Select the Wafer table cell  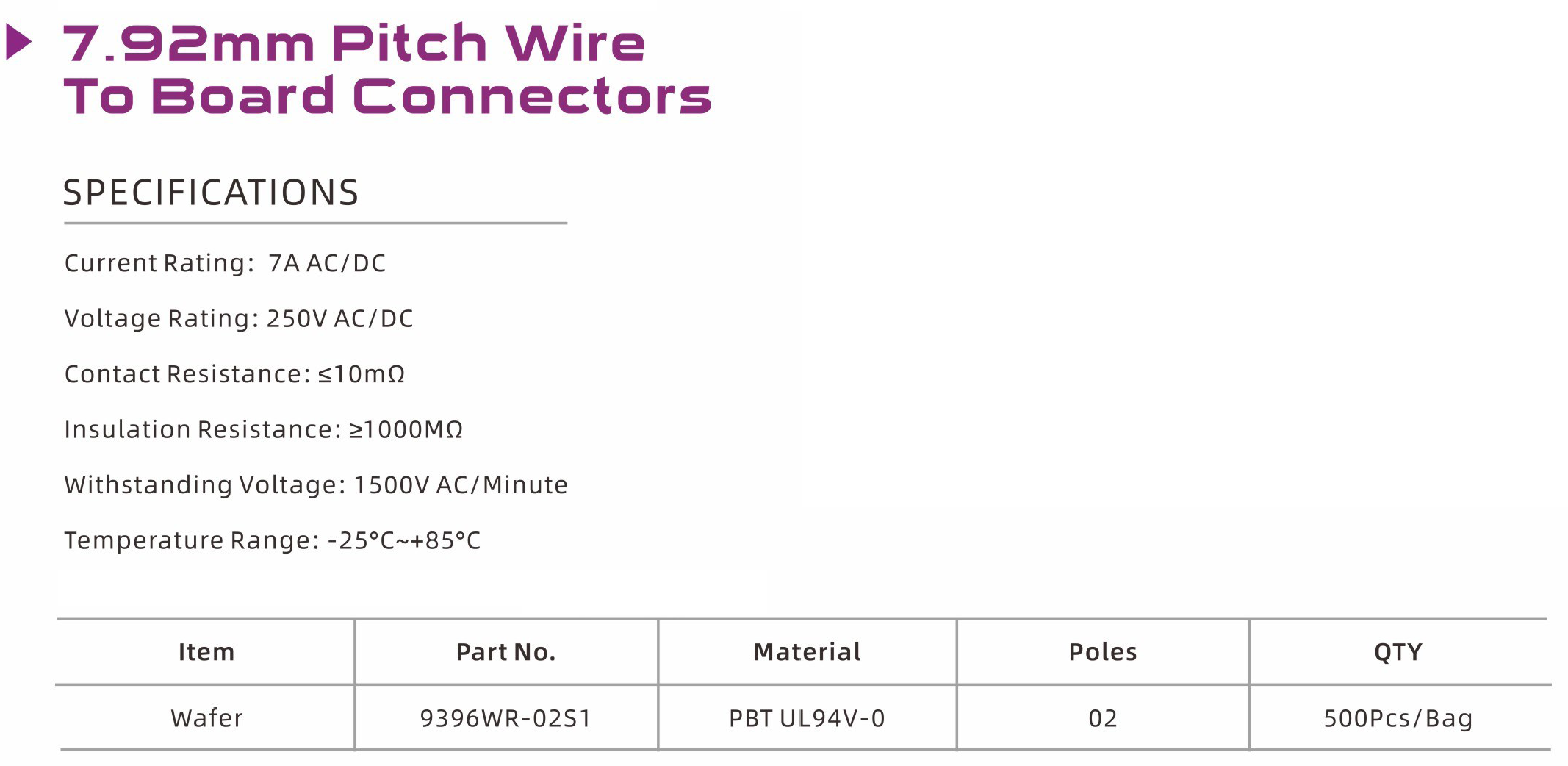[x=206, y=718]
